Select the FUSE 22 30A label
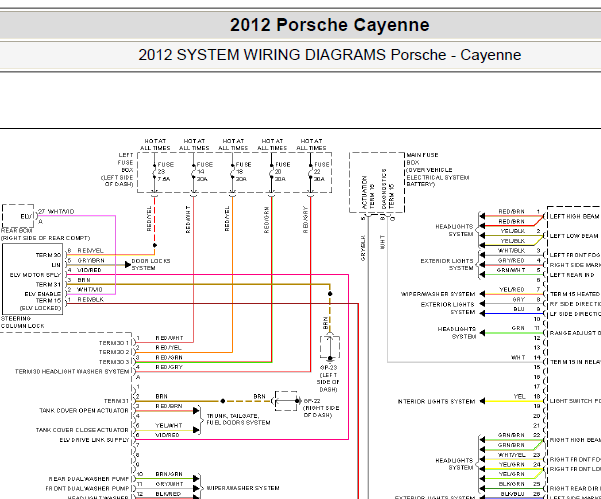 (x=321, y=171)
